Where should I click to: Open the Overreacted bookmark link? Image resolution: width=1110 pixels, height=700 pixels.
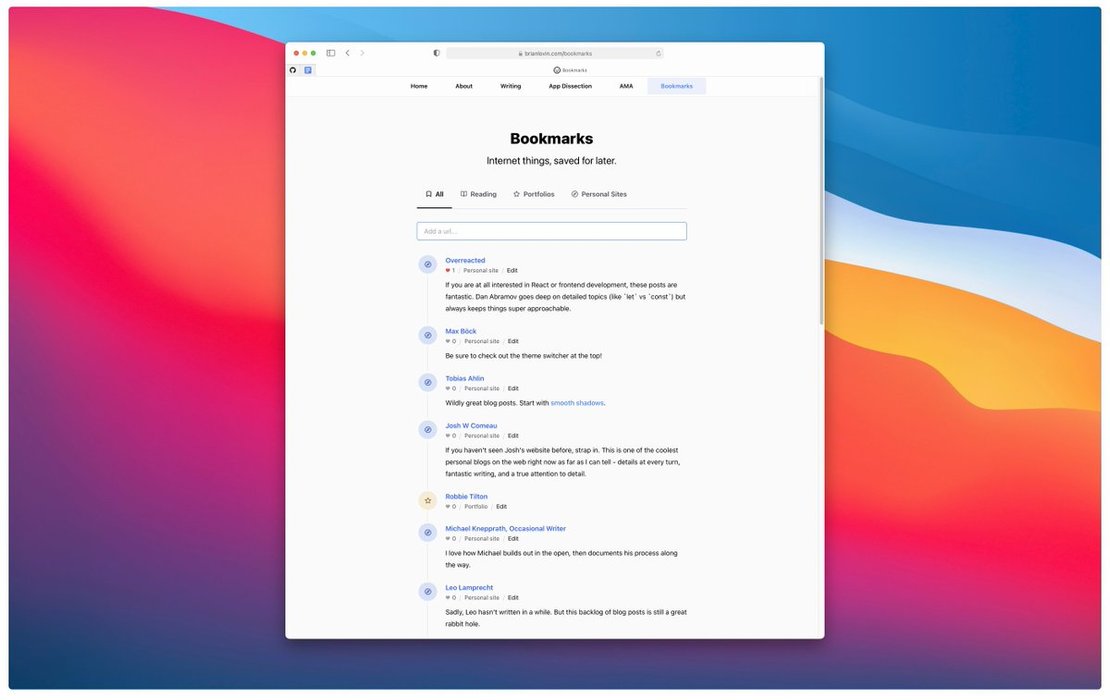[465, 260]
